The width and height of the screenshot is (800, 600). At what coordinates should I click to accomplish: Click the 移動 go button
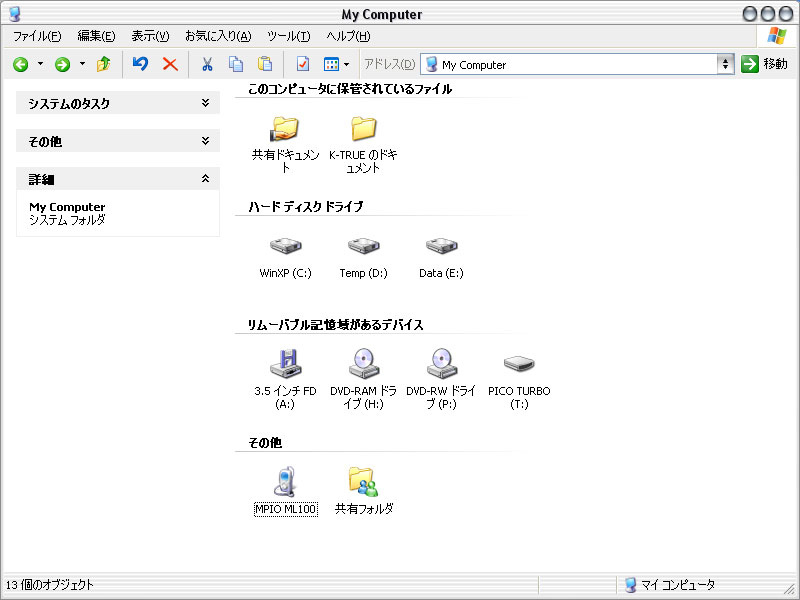(x=764, y=64)
